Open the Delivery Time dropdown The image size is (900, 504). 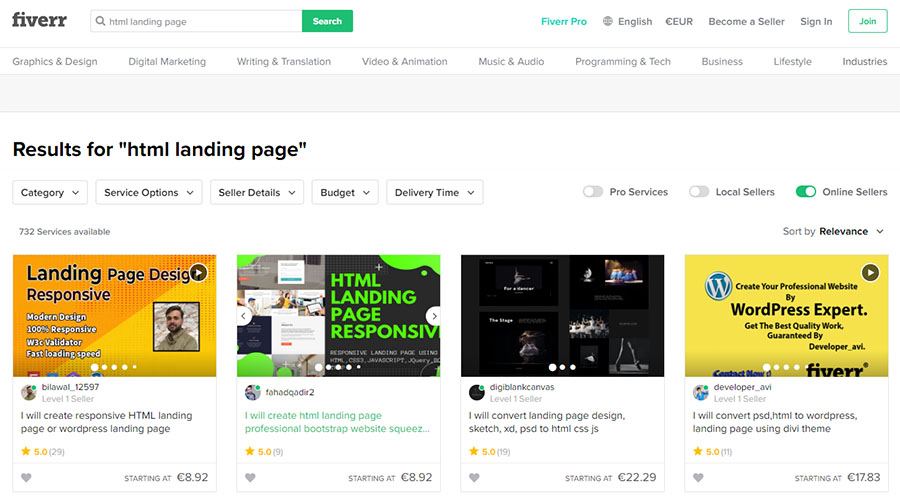click(x=435, y=192)
